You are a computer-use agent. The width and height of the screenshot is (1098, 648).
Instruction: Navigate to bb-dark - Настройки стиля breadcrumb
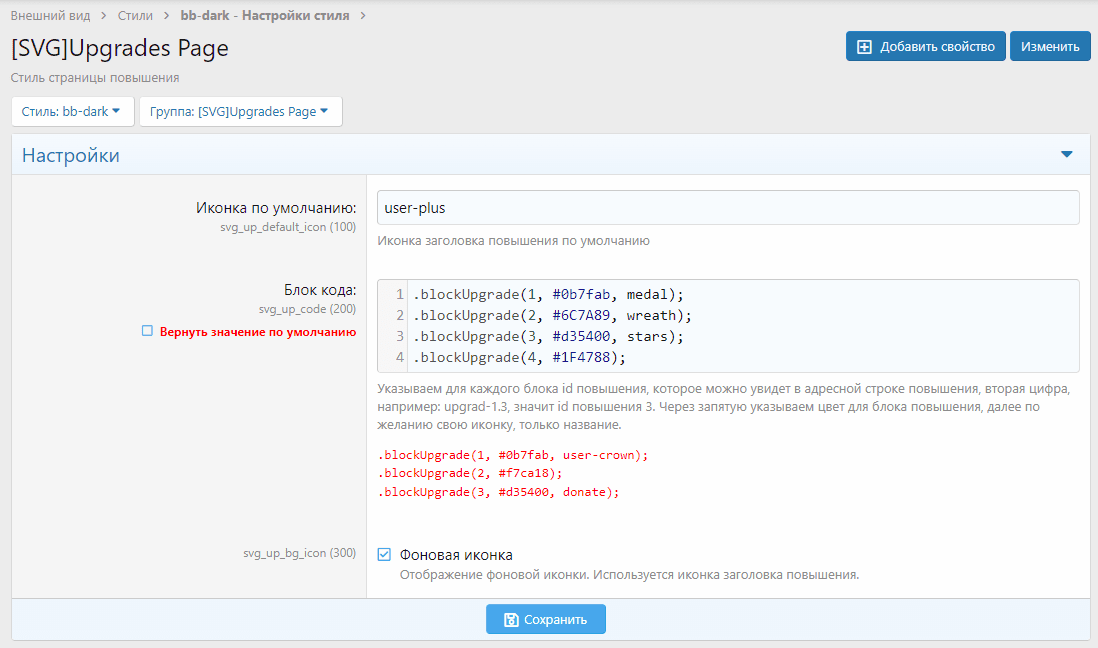(265, 15)
